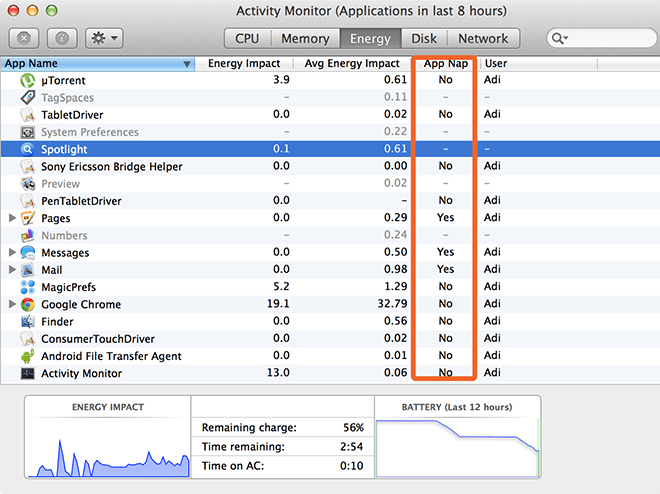The width and height of the screenshot is (660, 494).
Task: Toggle App Name sort direction arrow
Action: [x=187, y=64]
